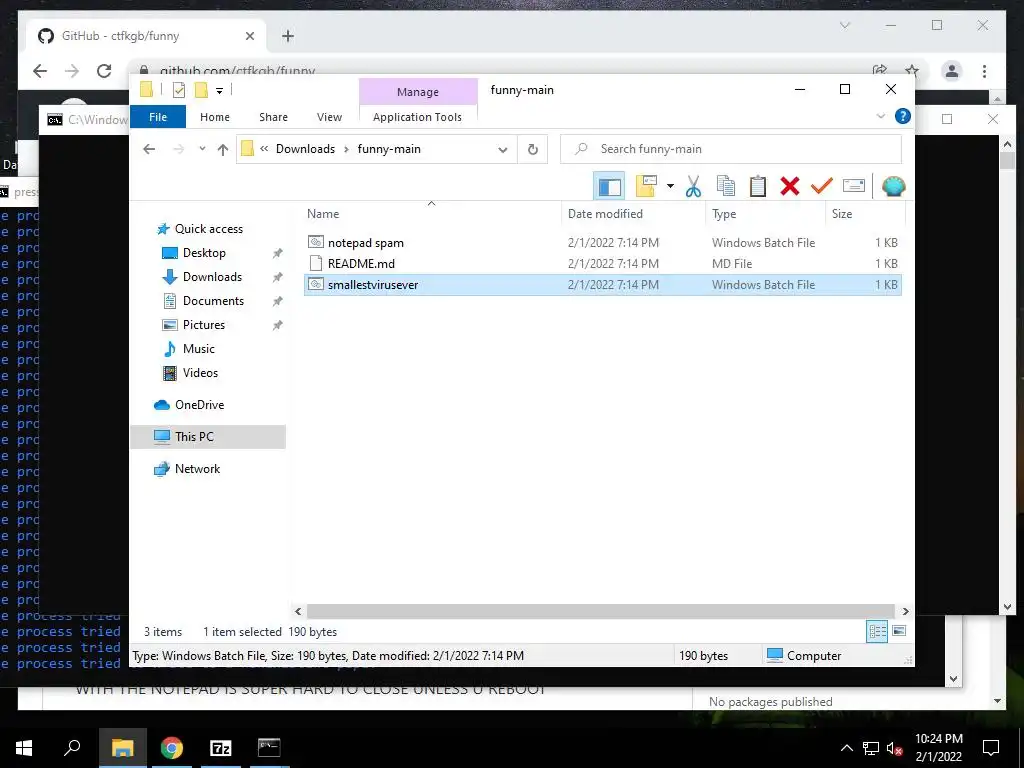Click the Search funny-main box

click(x=731, y=149)
